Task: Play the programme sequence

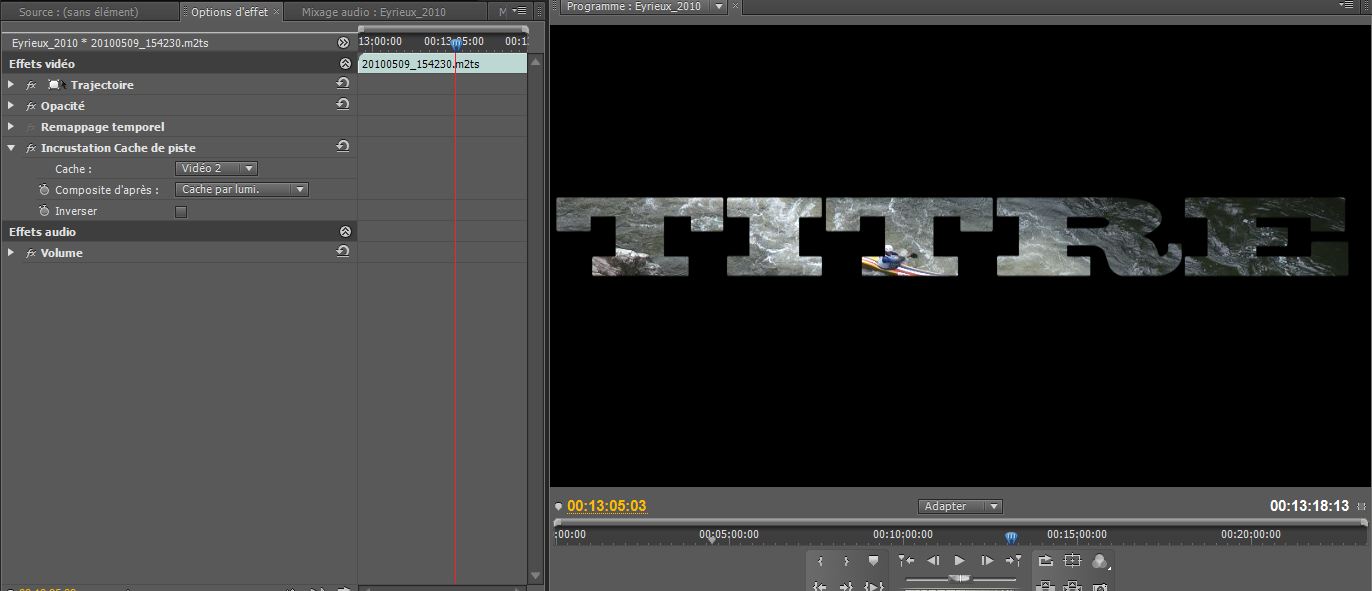Action: click(960, 561)
